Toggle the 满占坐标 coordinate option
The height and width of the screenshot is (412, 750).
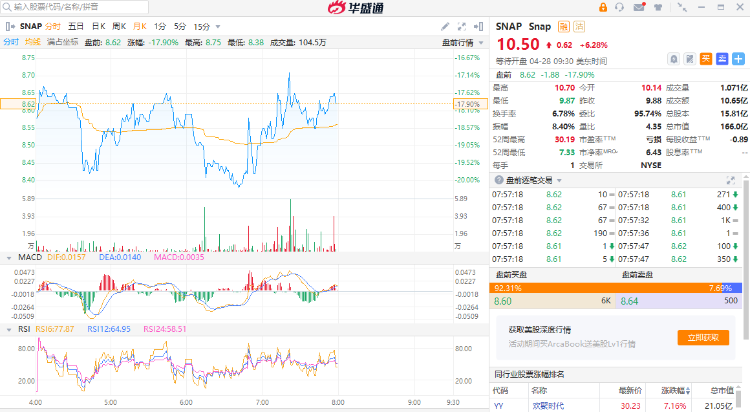click(62, 42)
